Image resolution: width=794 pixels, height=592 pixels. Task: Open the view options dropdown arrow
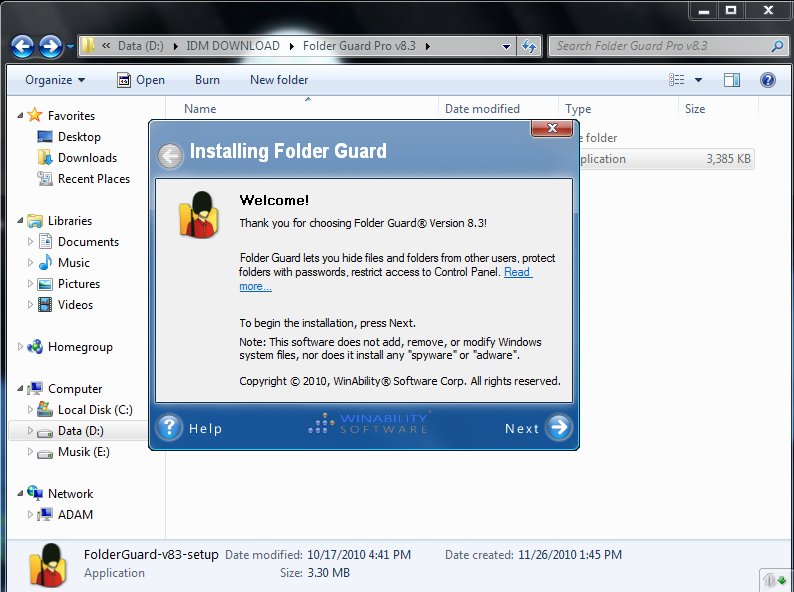[x=698, y=80]
